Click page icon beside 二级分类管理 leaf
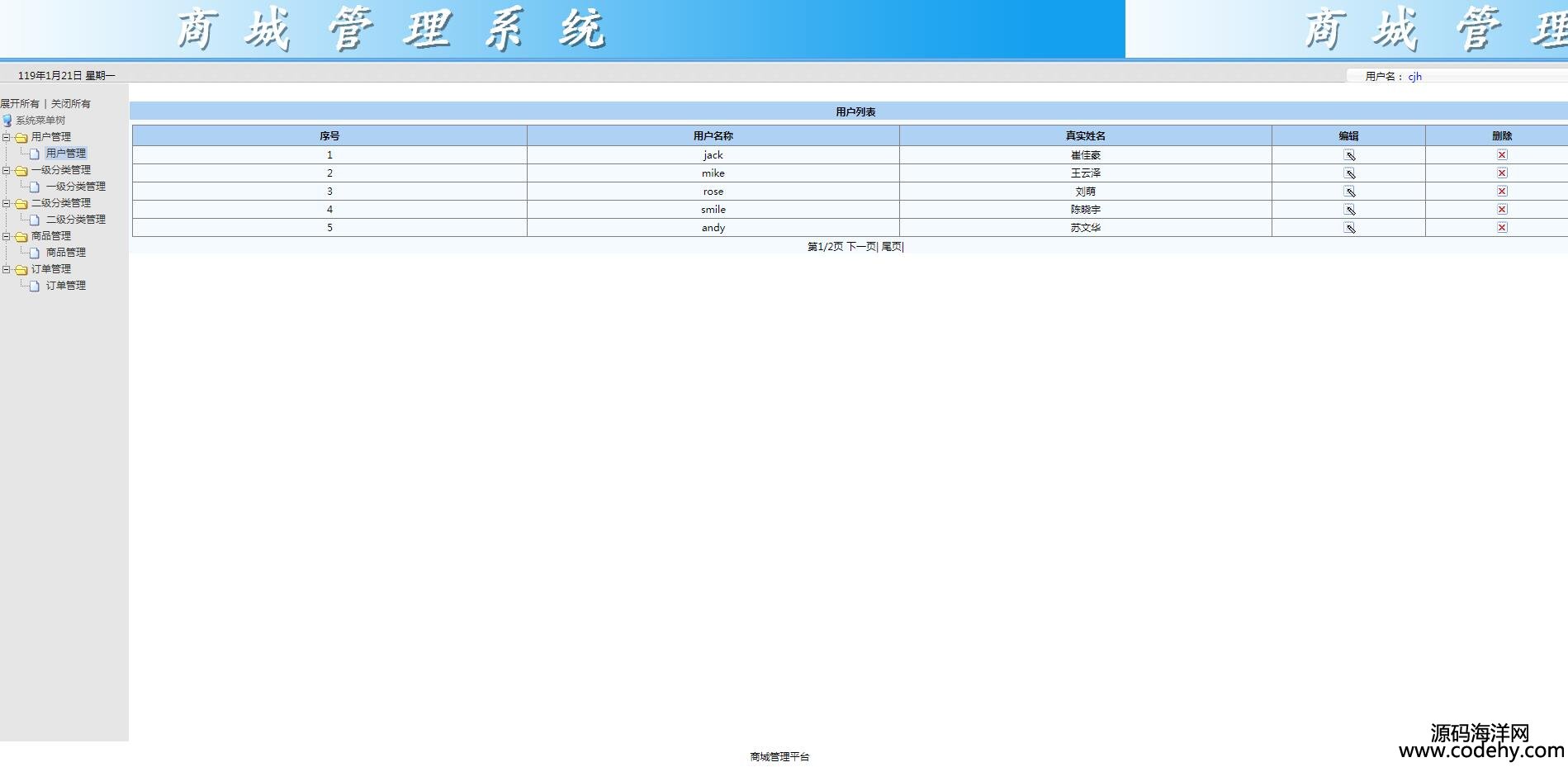The height and width of the screenshot is (767, 1568). click(35, 220)
